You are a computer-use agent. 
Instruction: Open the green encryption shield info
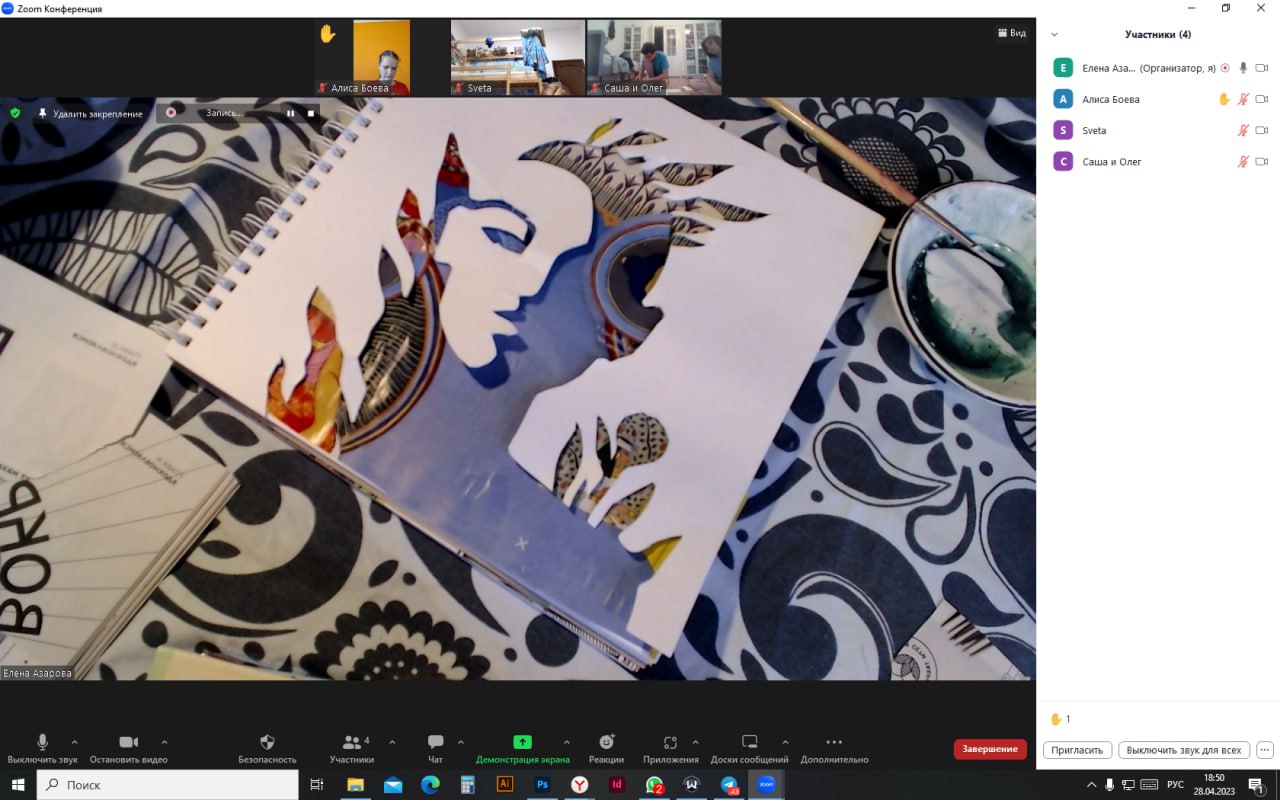(x=15, y=113)
